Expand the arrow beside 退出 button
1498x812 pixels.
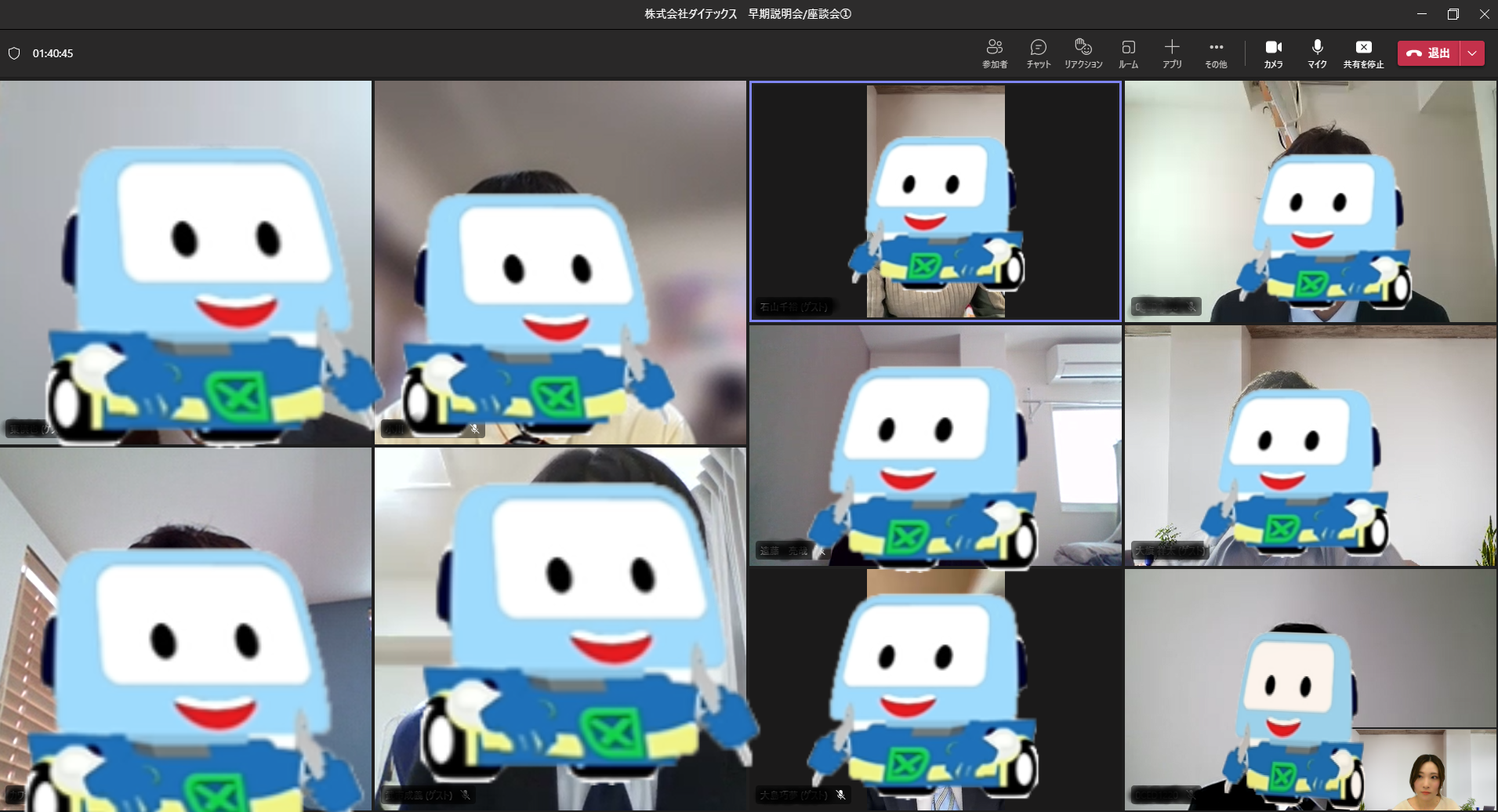(x=1472, y=53)
